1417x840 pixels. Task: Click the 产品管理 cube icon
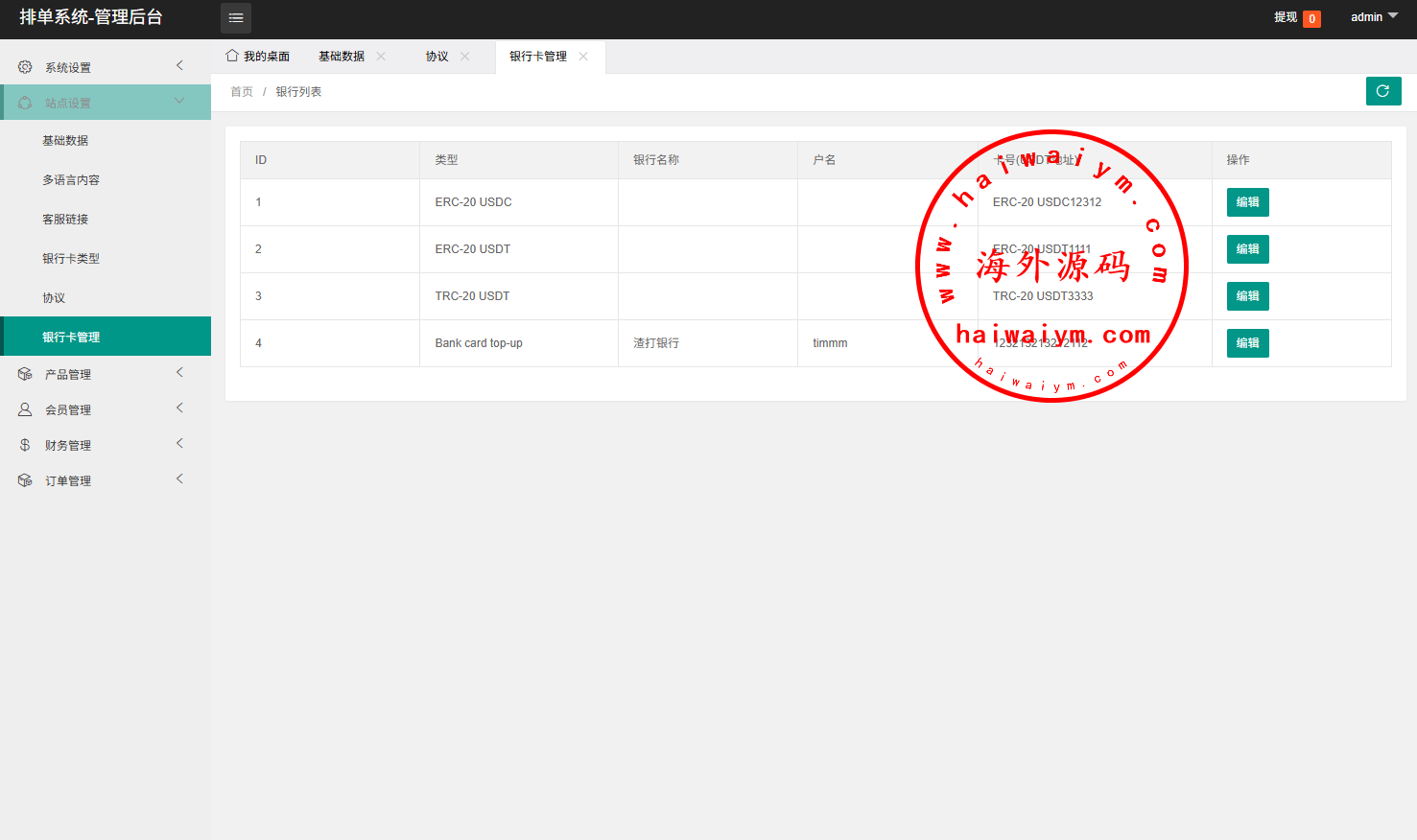click(25, 374)
